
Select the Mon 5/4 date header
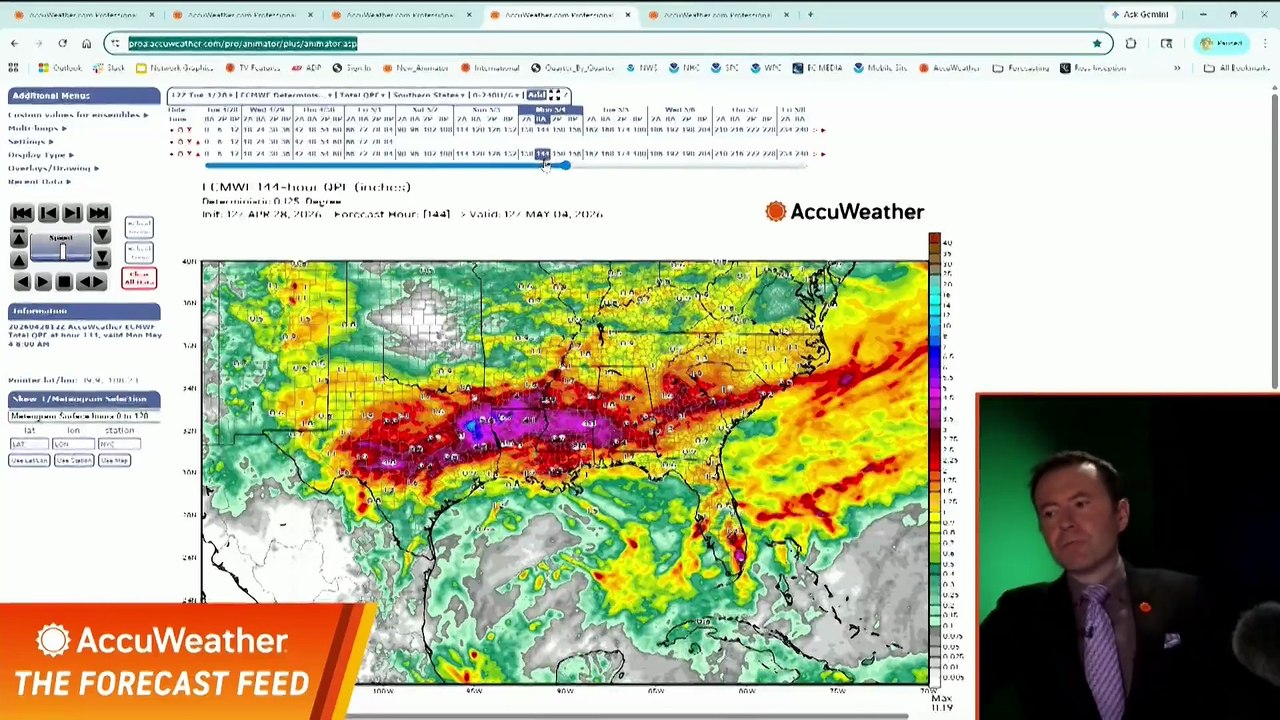pyautogui.click(x=550, y=110)
